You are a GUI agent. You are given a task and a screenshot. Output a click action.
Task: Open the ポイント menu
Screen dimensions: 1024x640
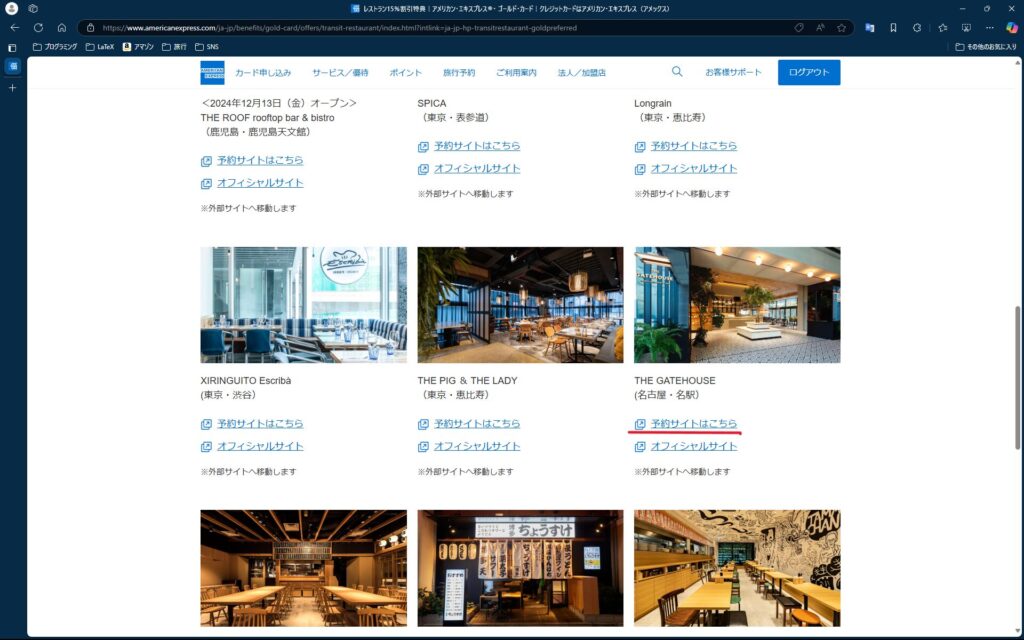[406, 72]
